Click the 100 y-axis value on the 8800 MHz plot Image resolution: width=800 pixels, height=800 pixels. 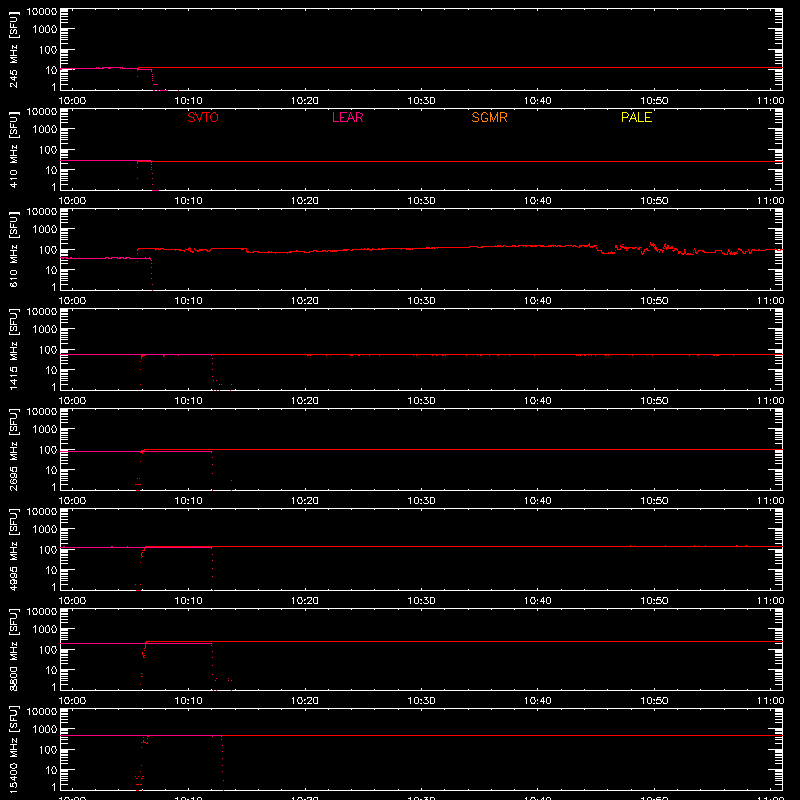pyautogui.click(x=48, y=650)
